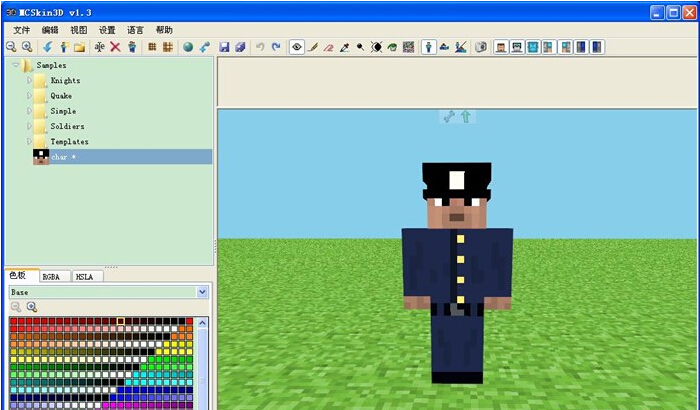Click the red X delete icon
Screen dimensions: 700x410
click(x=115, y=47)
